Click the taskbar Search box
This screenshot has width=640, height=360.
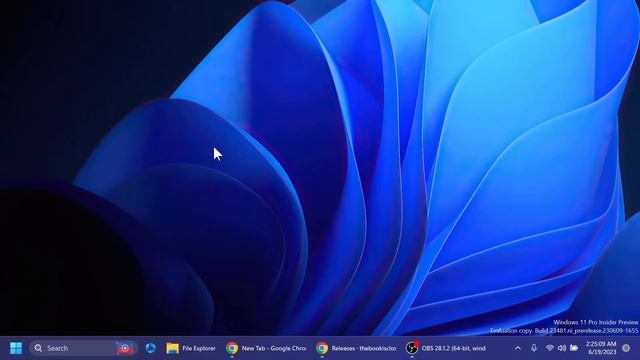click(83, 348)
